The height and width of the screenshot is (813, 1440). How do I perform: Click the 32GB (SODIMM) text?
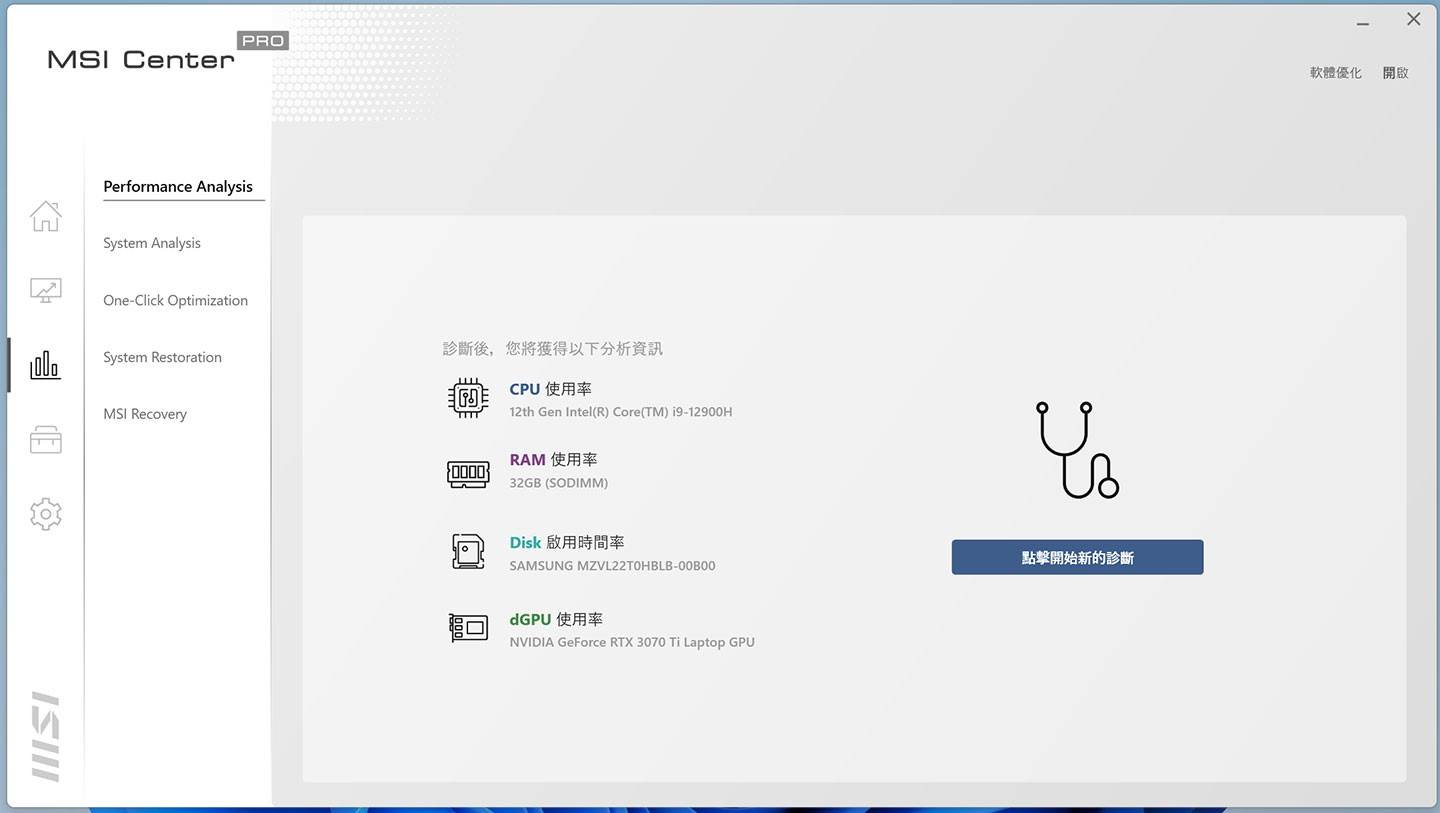pyautogui.click(x=558, y=483)
